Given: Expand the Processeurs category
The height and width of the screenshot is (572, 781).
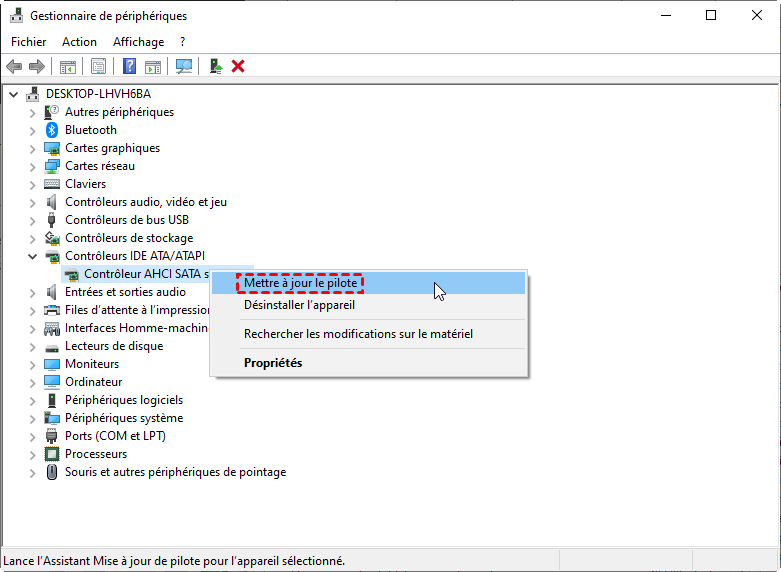Looking at the screenshot, I should pyautogui.click(x=32, y=454).
